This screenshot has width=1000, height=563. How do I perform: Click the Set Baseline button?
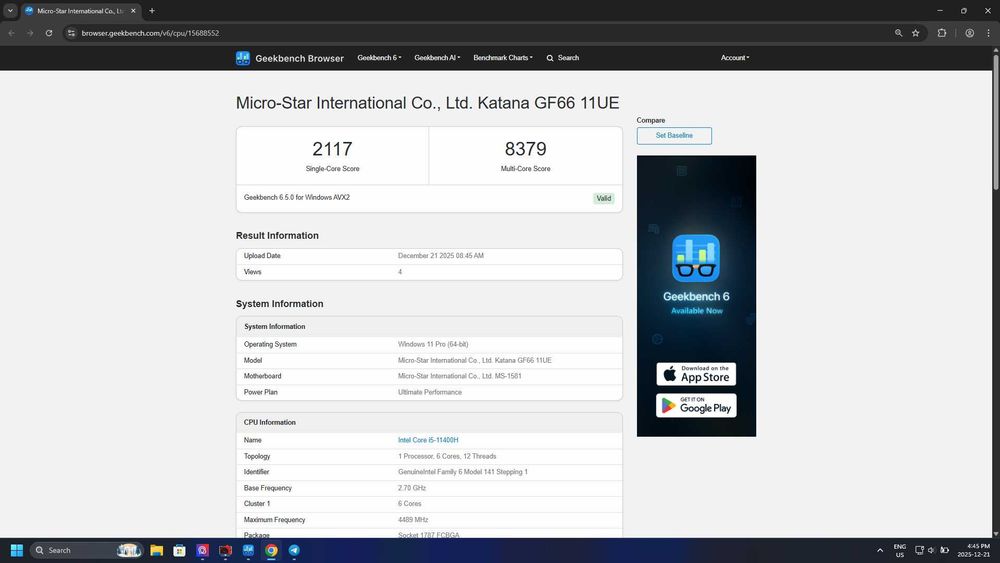[x=674, y=136]
